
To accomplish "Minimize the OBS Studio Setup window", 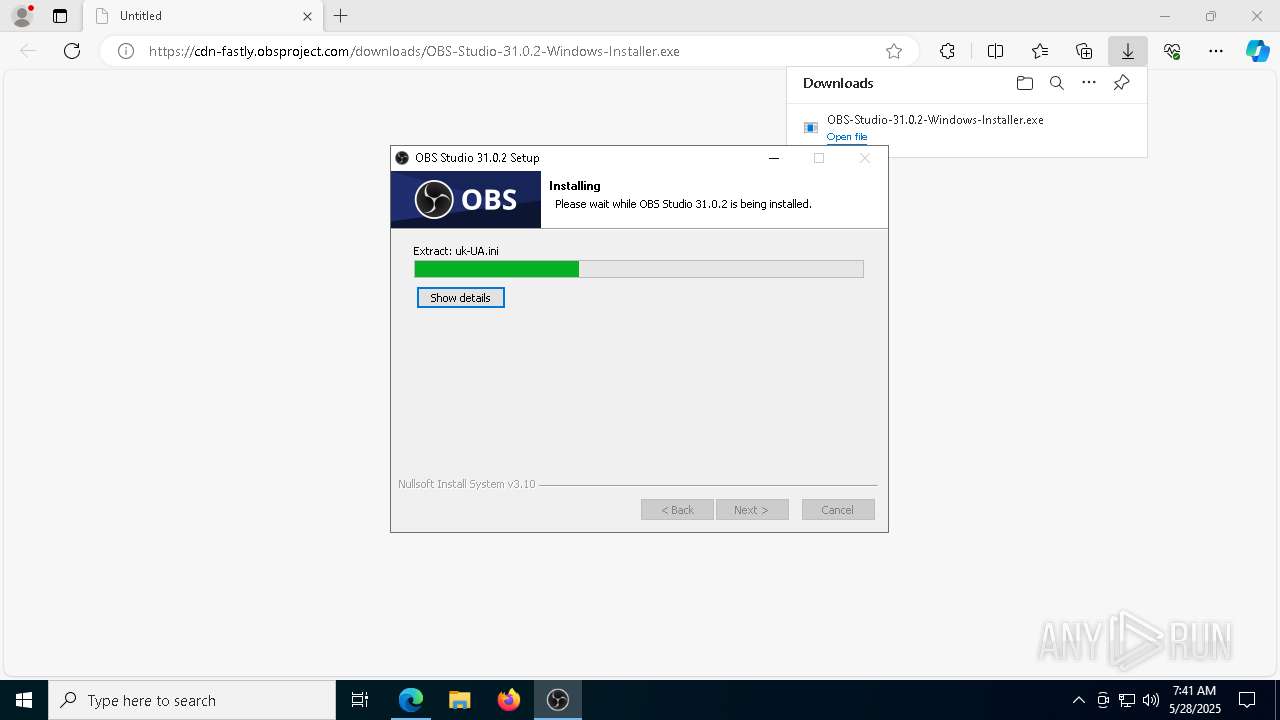I will (x=774, y=158).
